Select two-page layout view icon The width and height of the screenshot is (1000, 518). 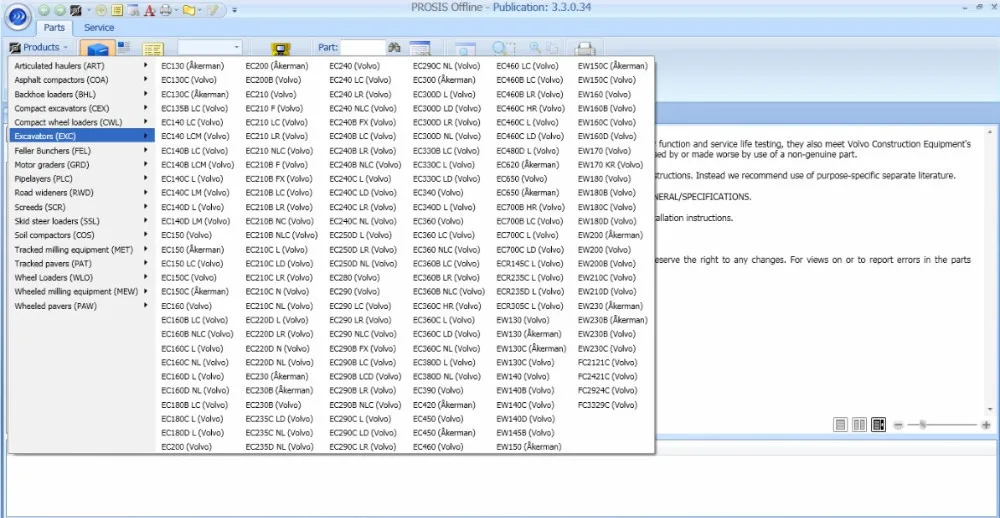point(859,425)
